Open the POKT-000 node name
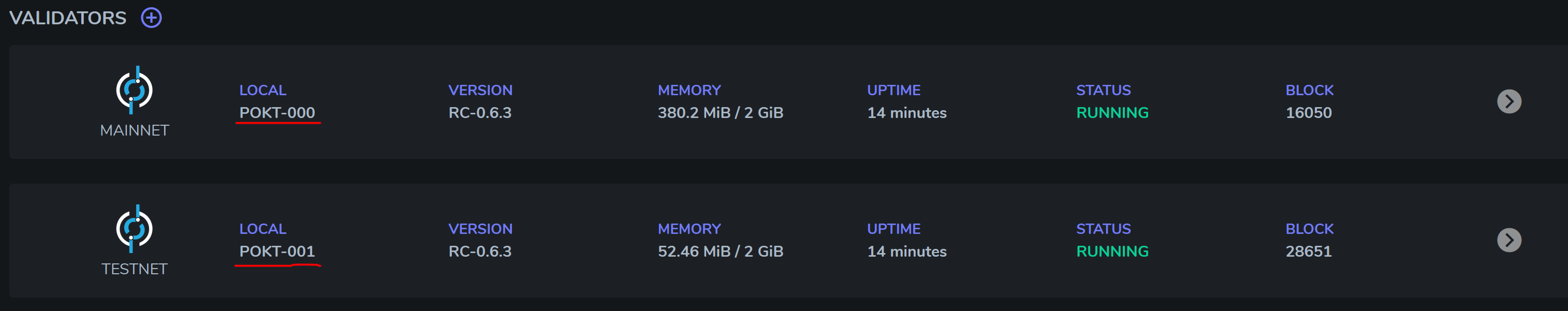1568x311 pixels. click(x=277, y=113)
